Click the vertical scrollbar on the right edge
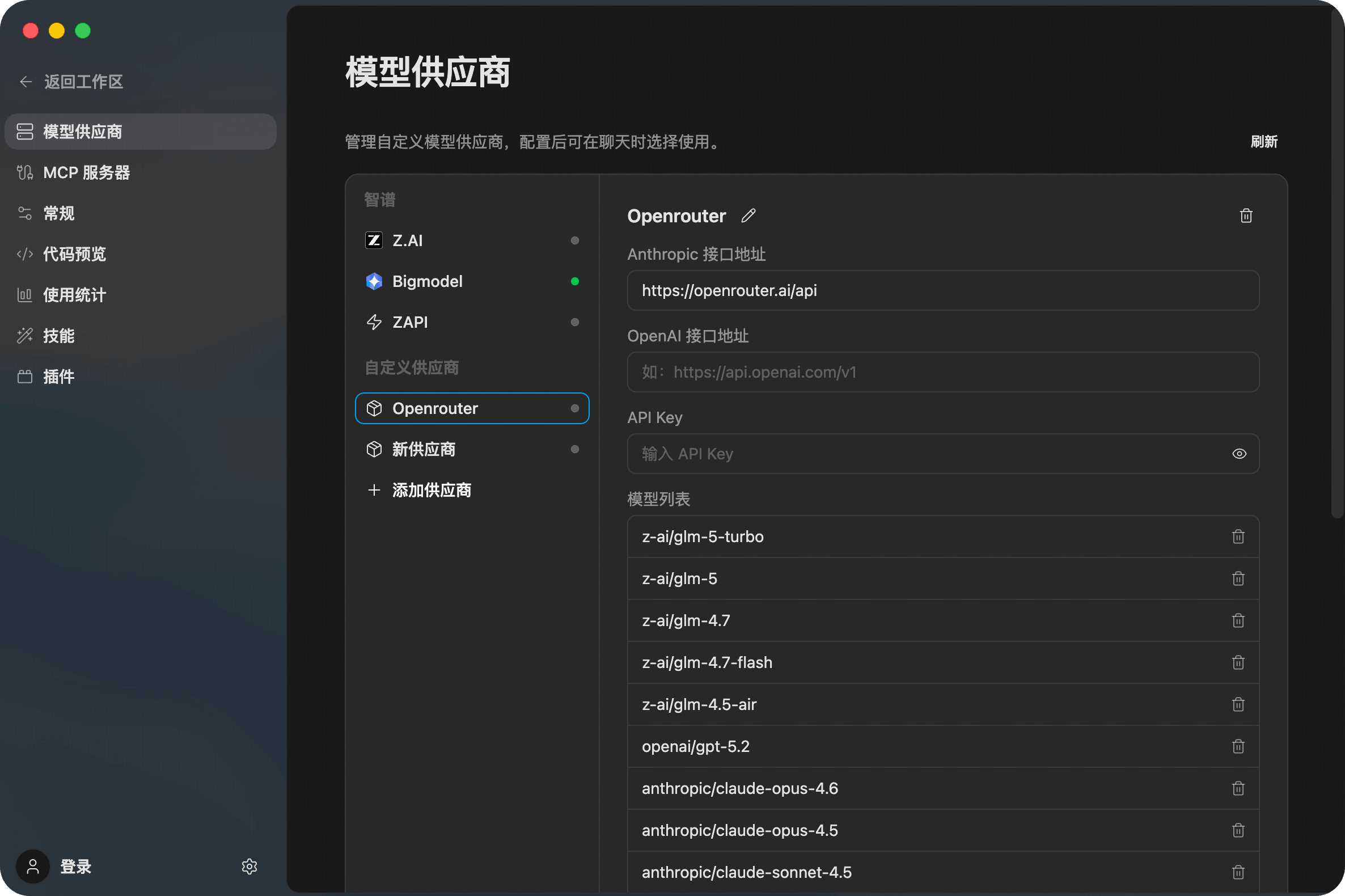 tap(1337, 263)
